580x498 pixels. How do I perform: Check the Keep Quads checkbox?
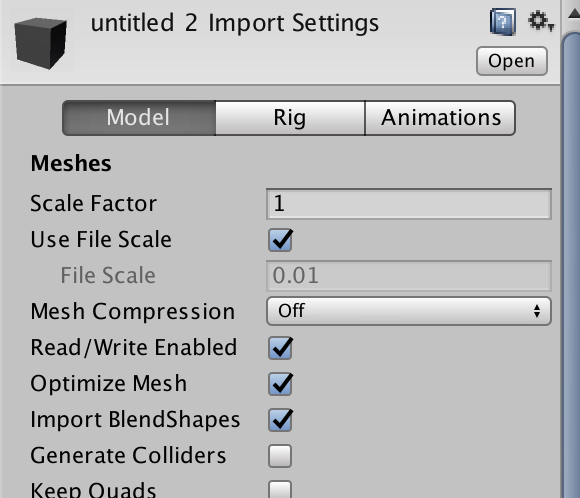(280, 490)
